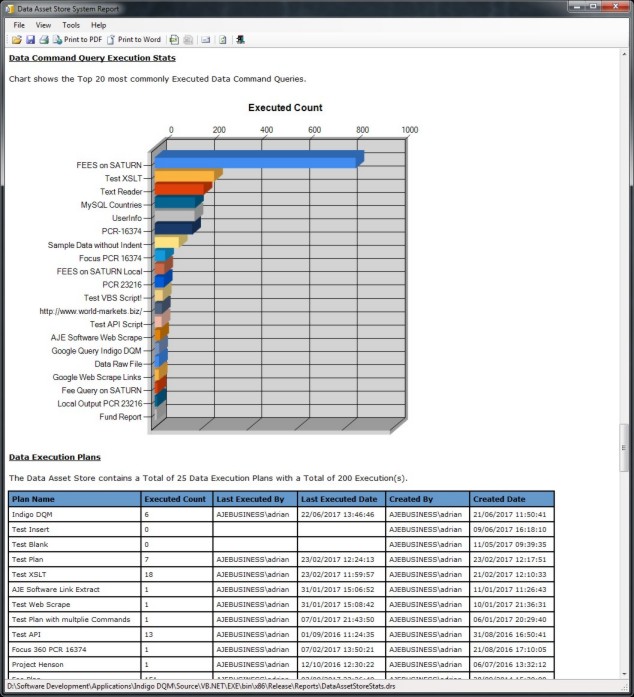The image size is (634, 697).
Task: Open the Tools menu
Action: [71, 25]
